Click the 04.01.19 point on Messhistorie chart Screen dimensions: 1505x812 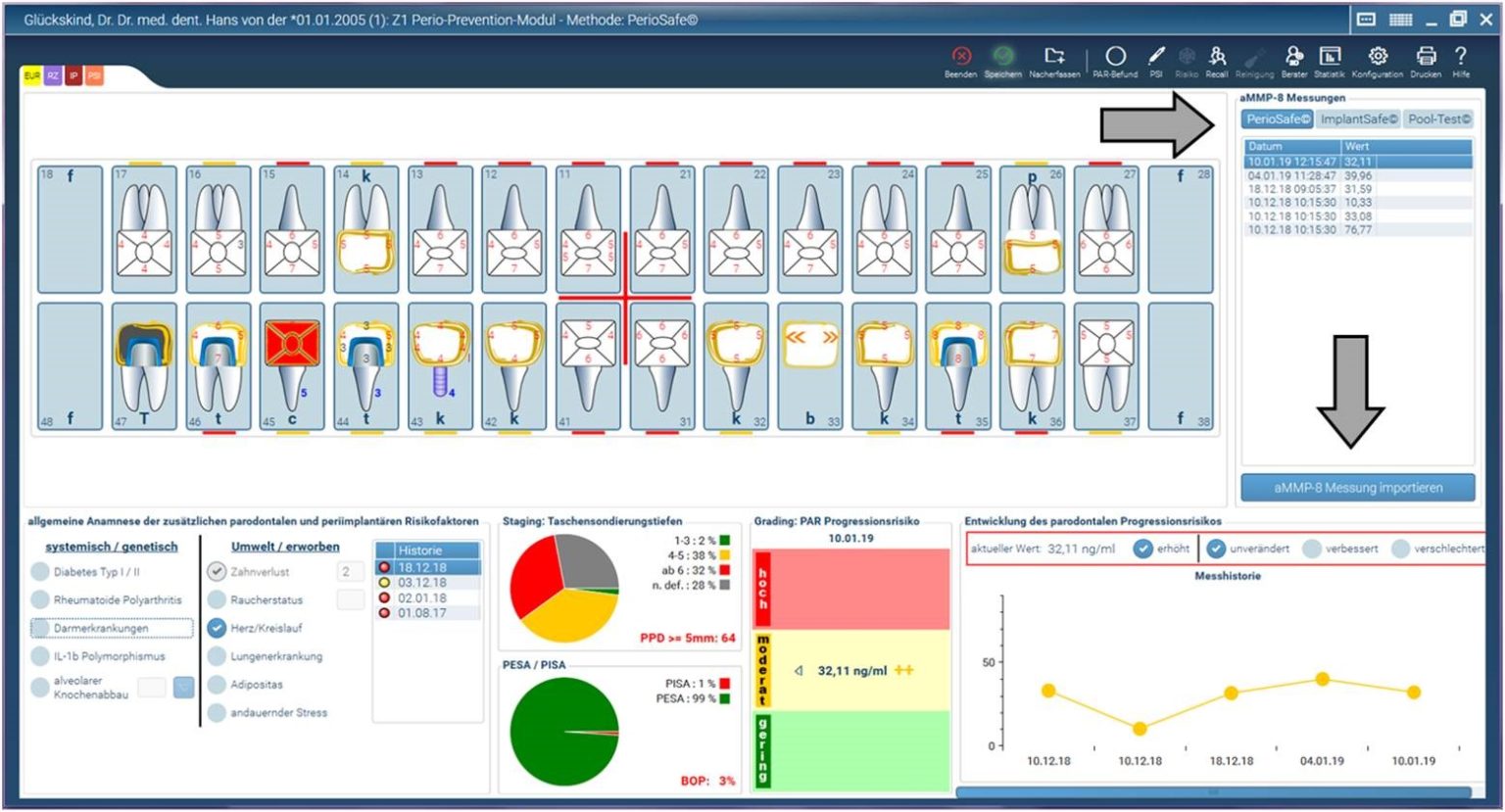click(1322, 679)
